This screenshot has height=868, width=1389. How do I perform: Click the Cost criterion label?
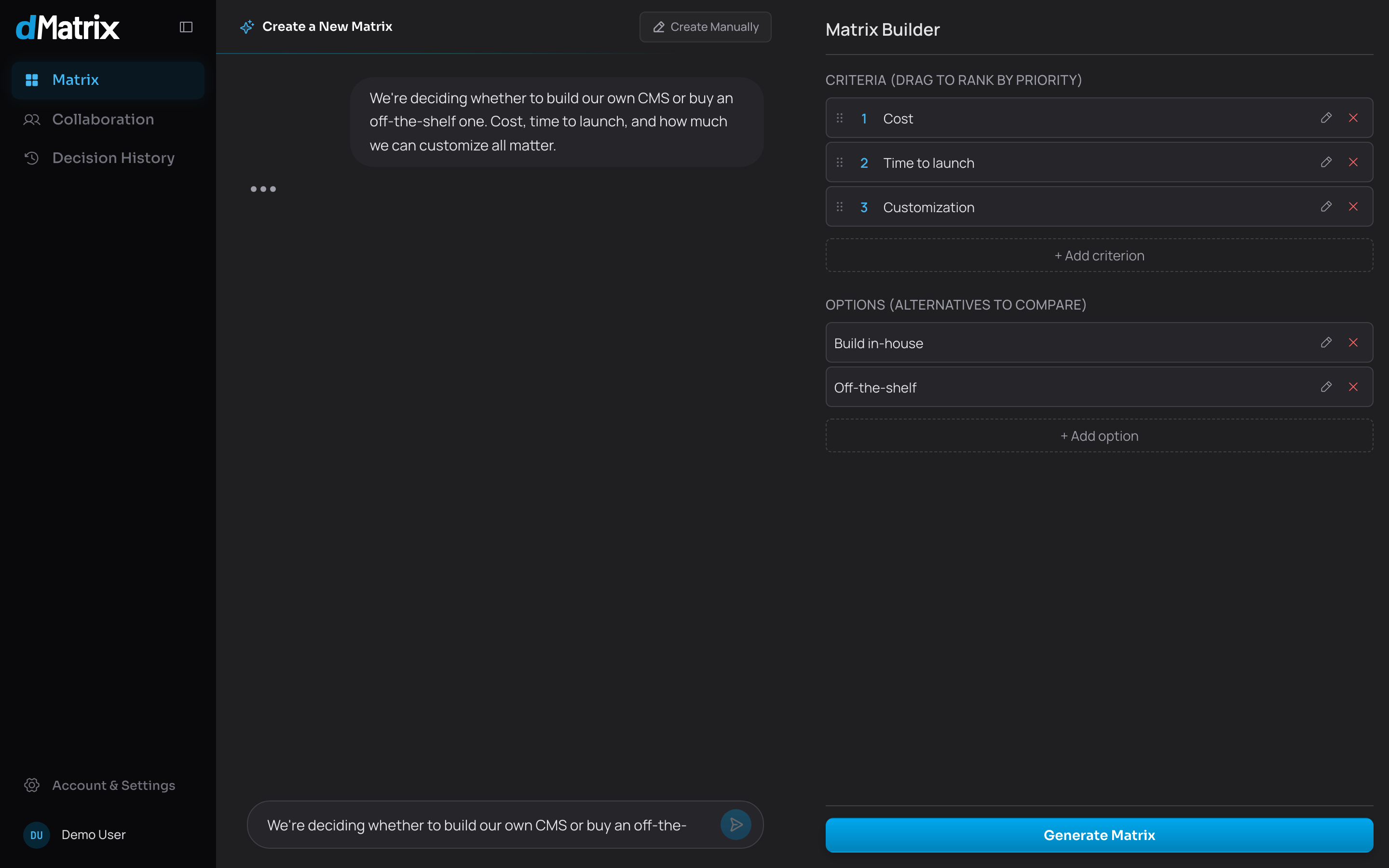pos(898,119)
